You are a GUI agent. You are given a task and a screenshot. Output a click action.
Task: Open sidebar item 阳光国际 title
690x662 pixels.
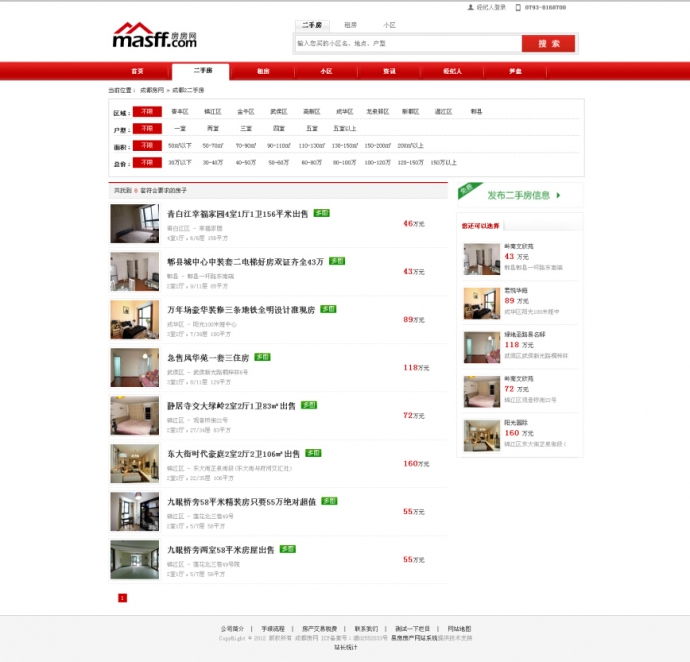point(516,423)
